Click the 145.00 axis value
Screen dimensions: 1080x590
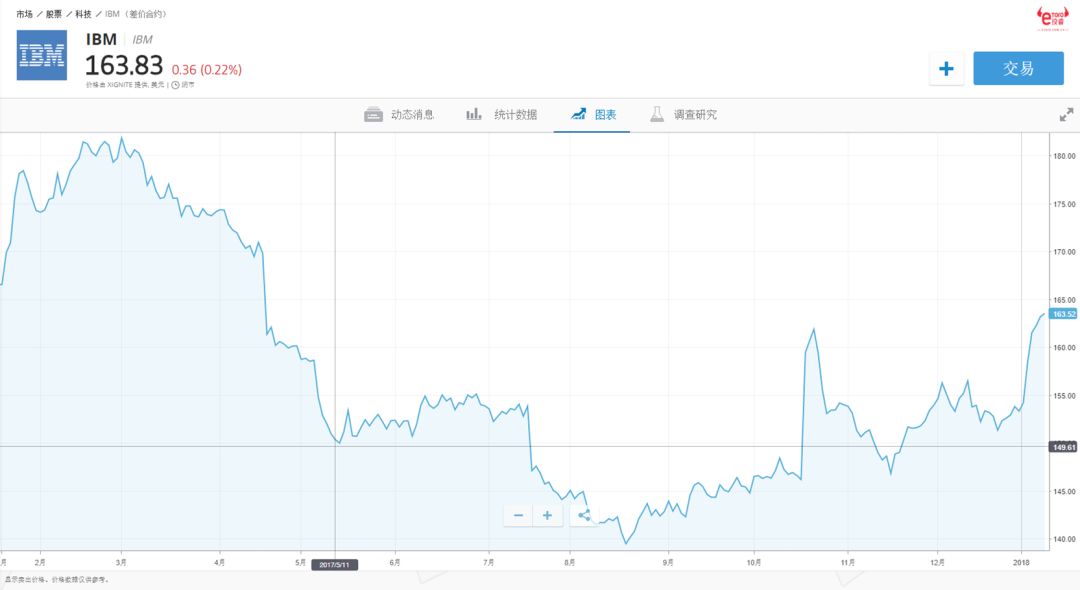(1064, 492)
